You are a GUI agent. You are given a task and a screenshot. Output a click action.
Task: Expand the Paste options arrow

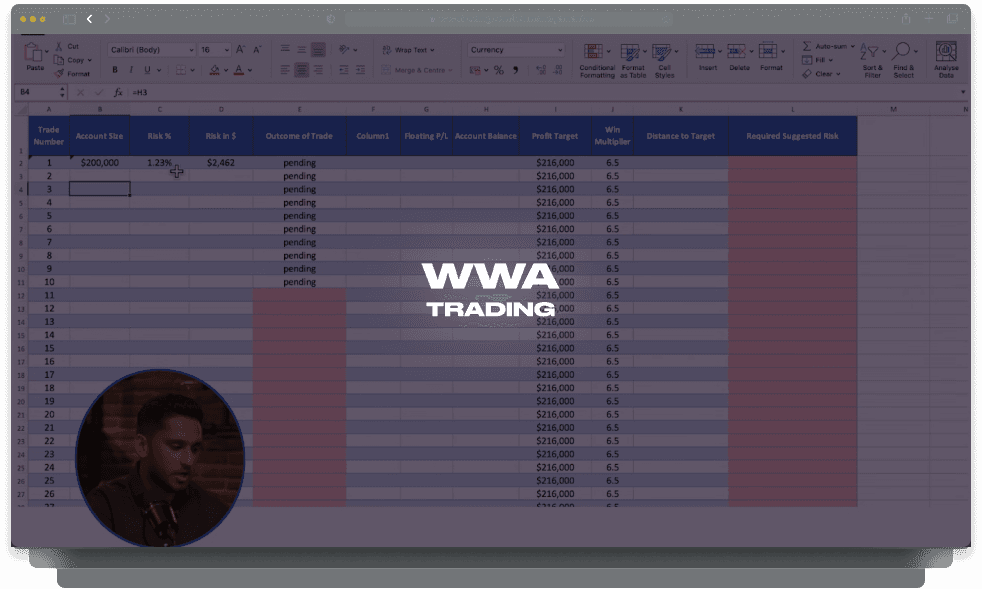(46, 51)
